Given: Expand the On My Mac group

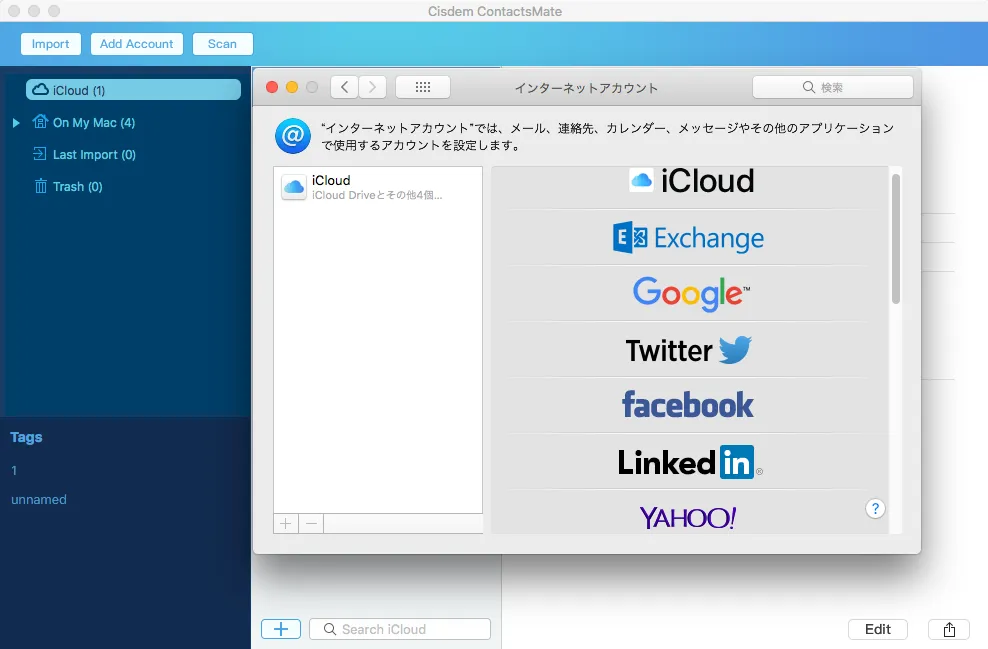Looking at the screenshot, I should pos(16,123).
